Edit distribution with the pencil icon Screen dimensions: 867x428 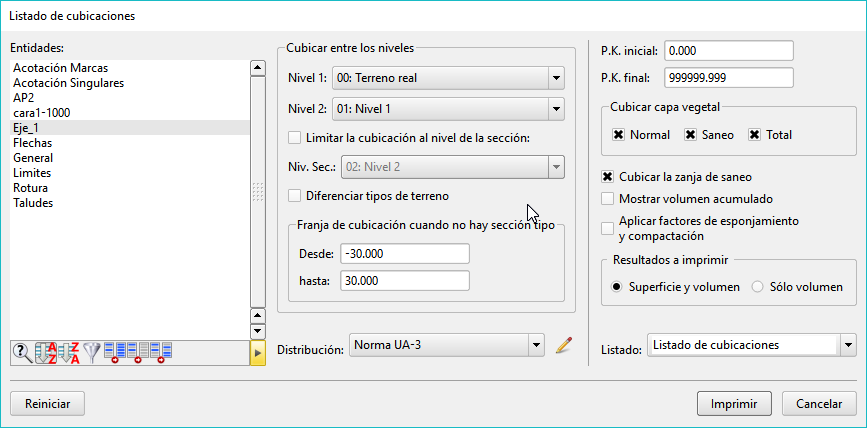pyautogui.click(x=564, y=346)
